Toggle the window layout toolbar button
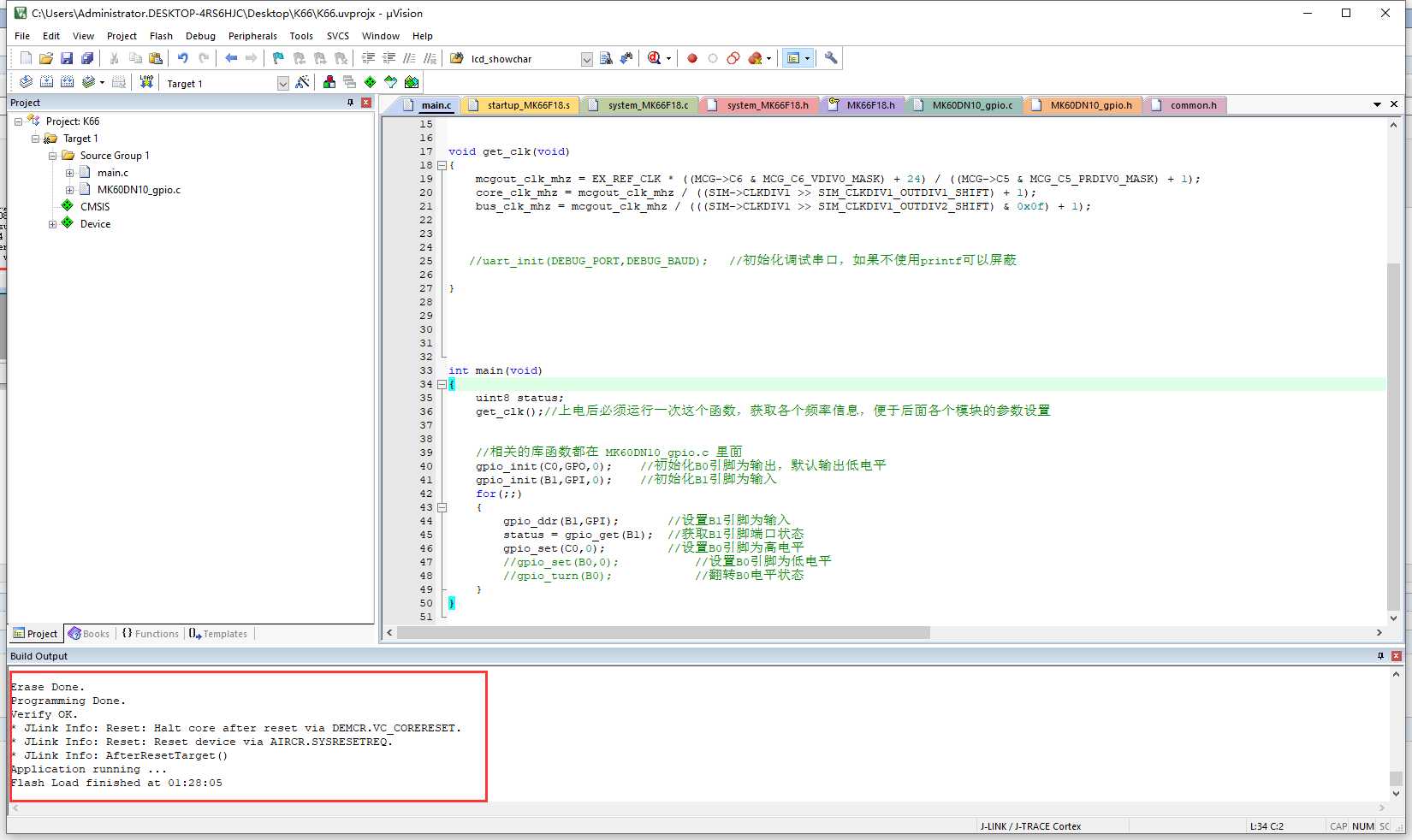 pos(793,58)
